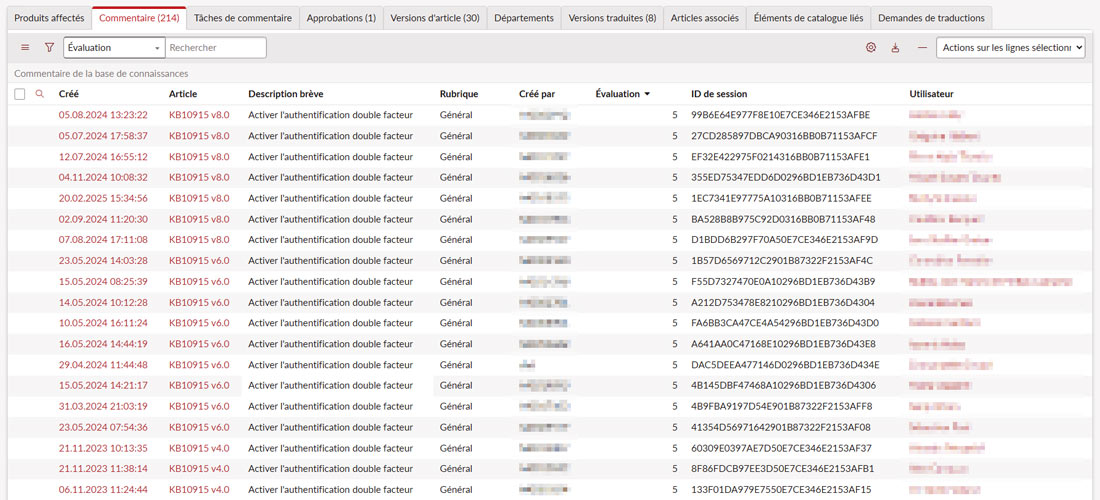Switch to Produits affectés tab
1100x500 pixels.
pos(48,18)
